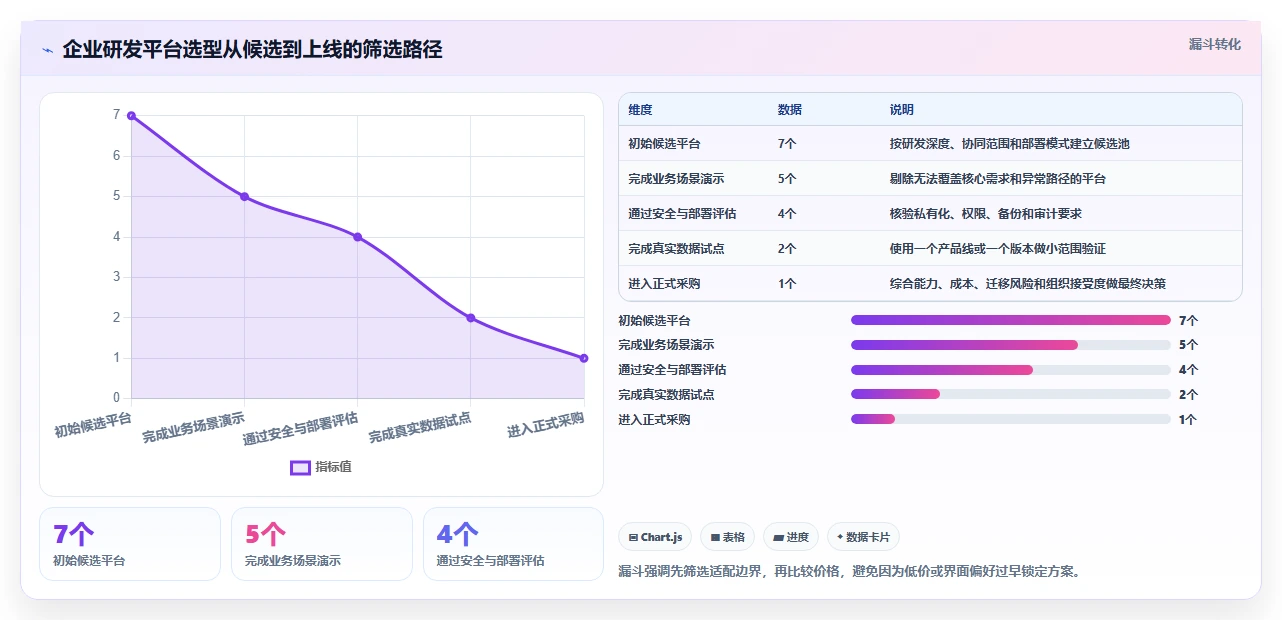Click the chart data point at value 5
The width and height of the screenshot is (1282, 620).
coord(244,197)
